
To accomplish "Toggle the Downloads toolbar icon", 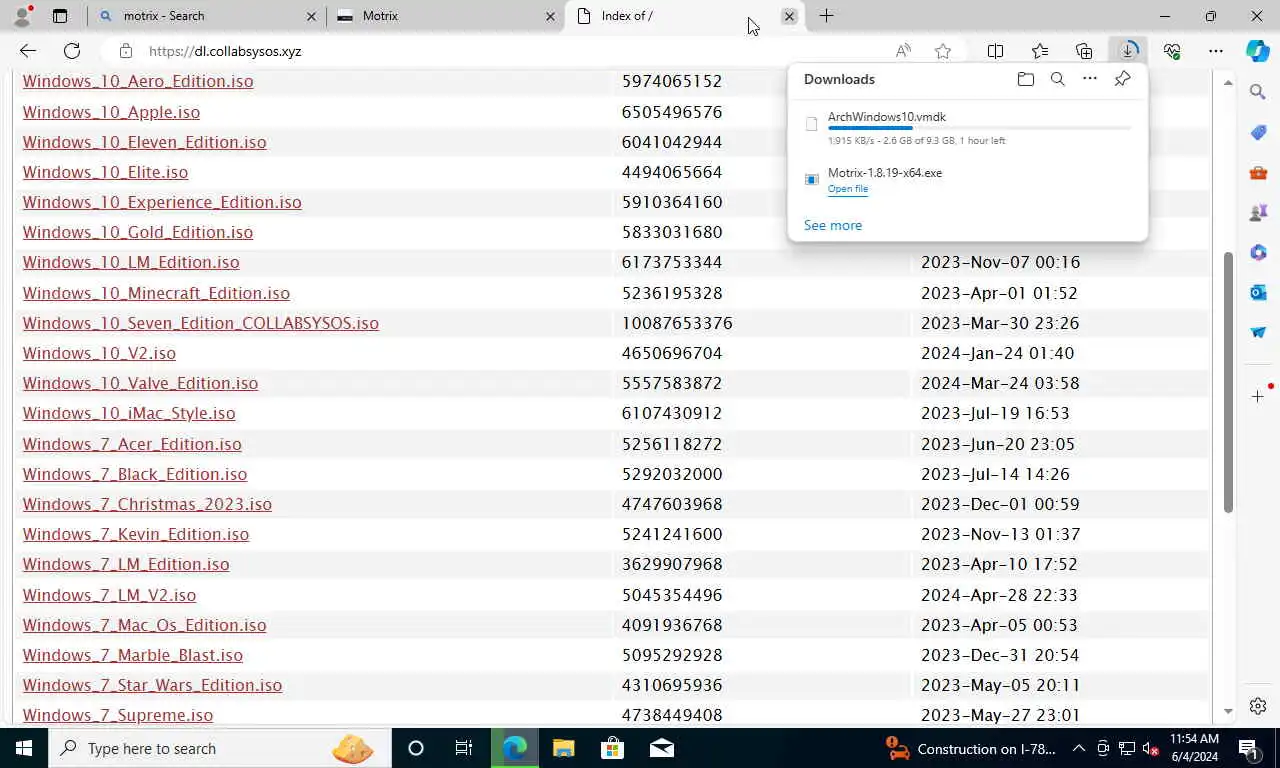I will [1128, 51].
